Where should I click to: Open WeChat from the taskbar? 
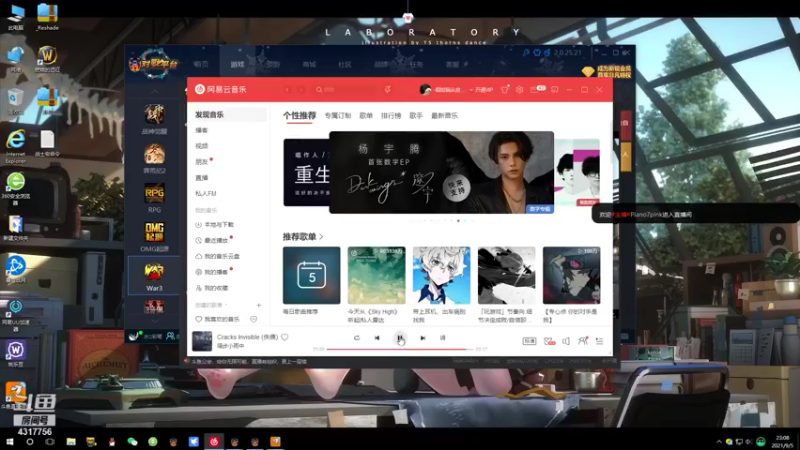[x=132, y=442]
